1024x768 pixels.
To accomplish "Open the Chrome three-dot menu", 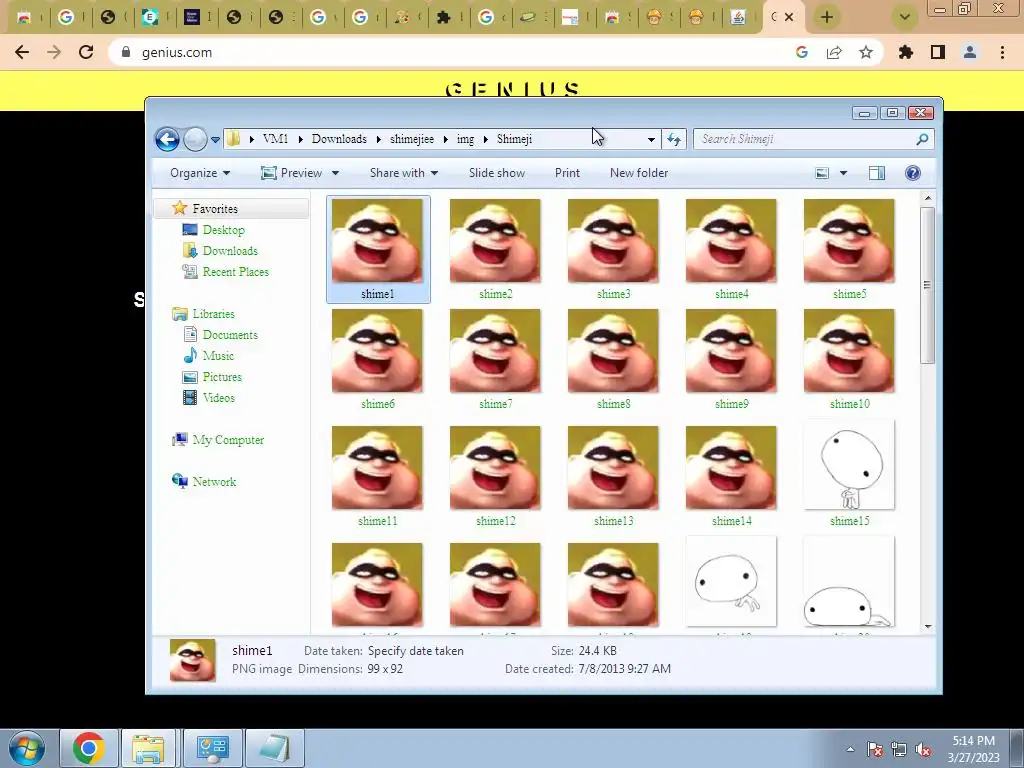I will 1002,52.
